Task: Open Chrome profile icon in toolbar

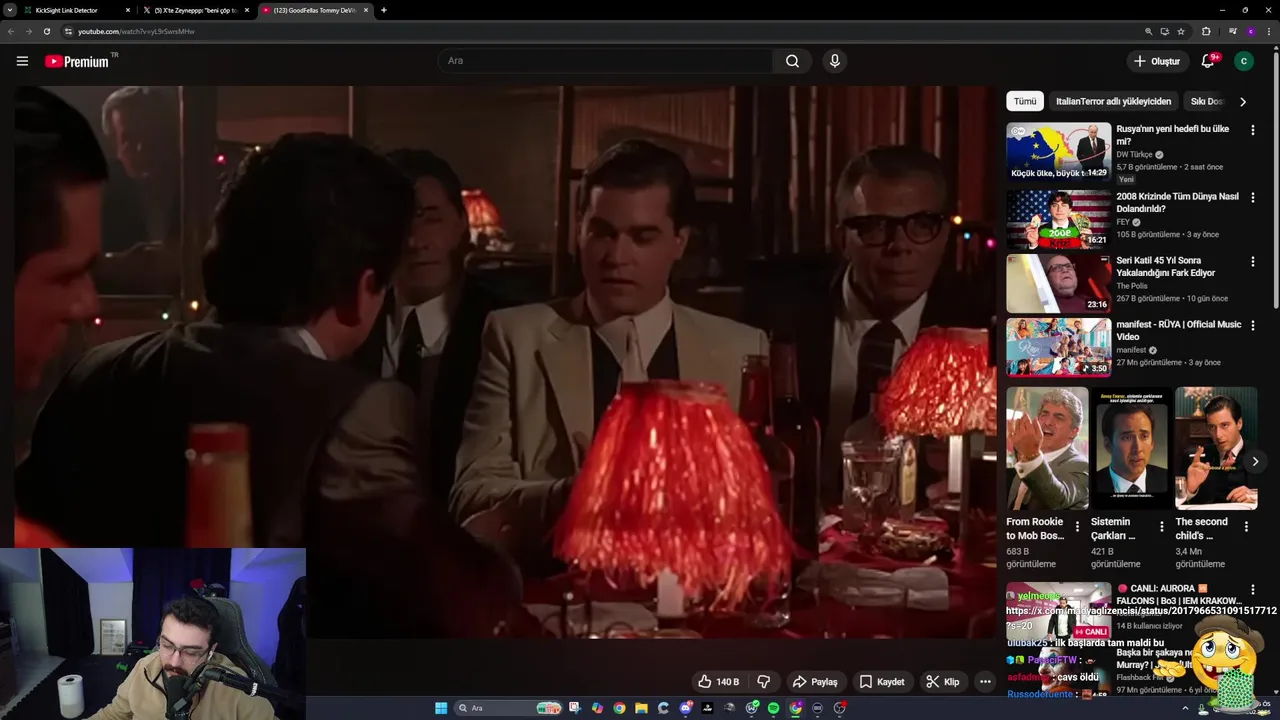Action: tap(1250, 31)
